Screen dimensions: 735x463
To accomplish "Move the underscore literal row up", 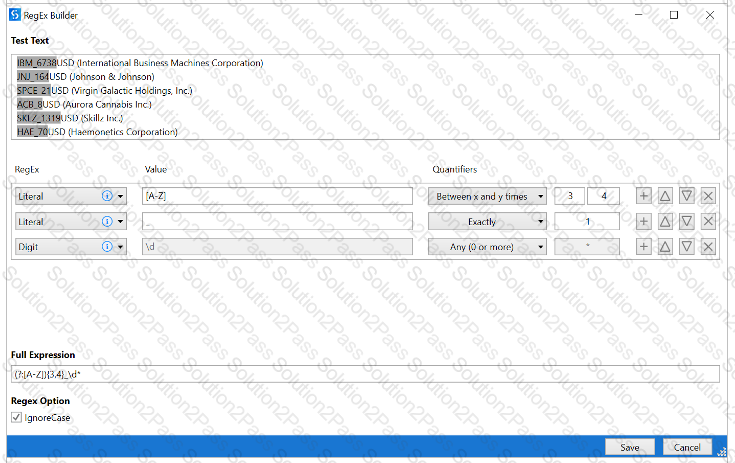I will click(x=665, y=221).
